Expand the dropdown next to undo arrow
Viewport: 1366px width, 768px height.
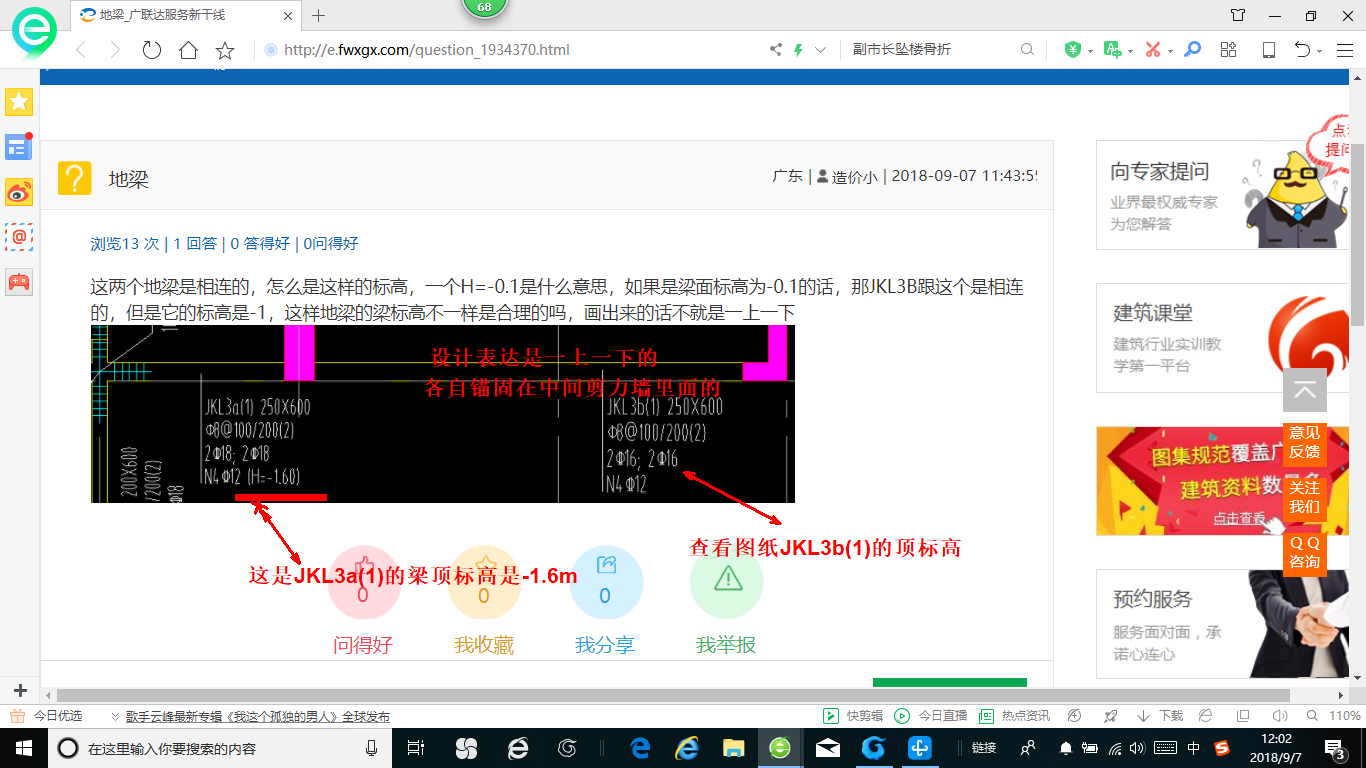(1320, 51)
